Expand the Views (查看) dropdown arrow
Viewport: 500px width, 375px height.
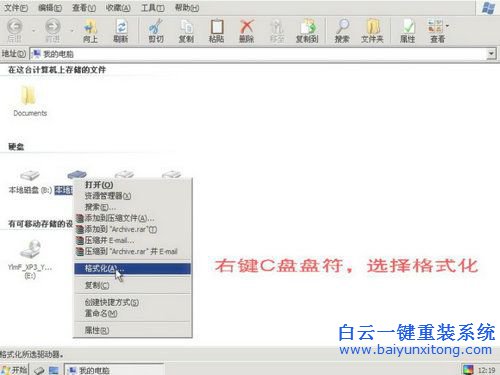click(x=447, y=26)
